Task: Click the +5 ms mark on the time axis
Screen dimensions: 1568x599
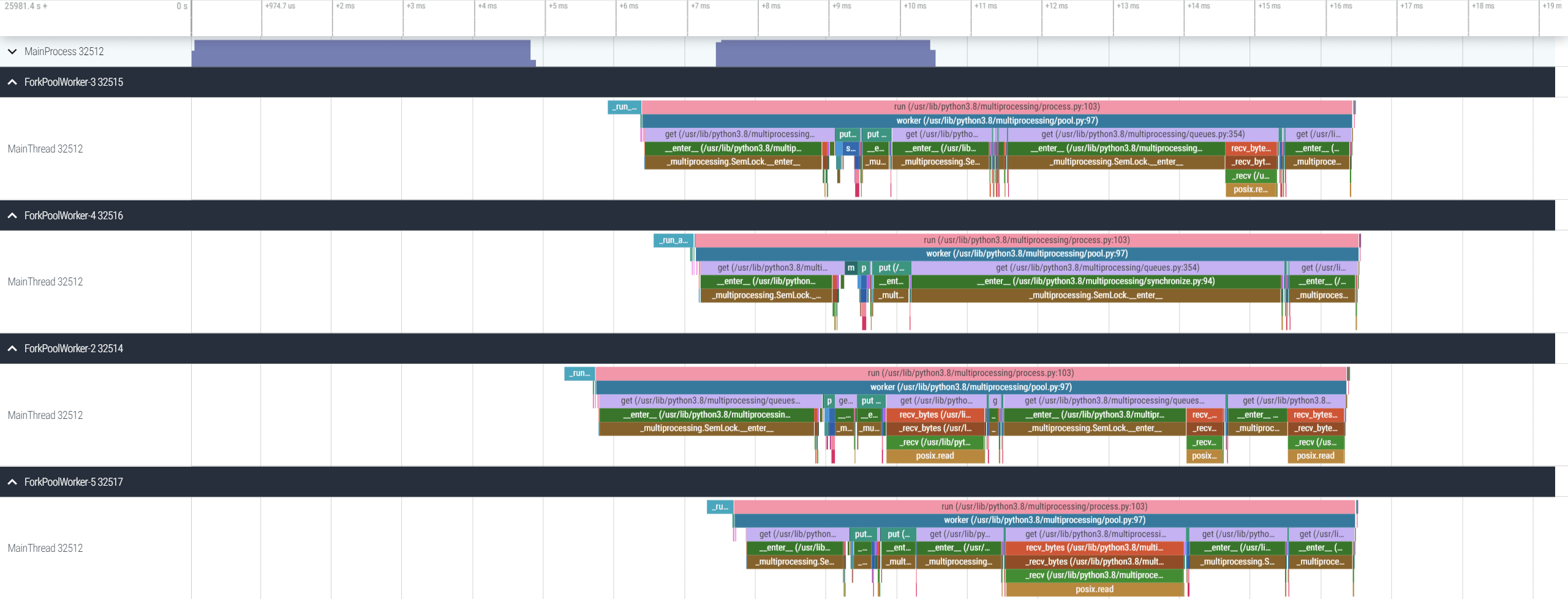Action: pos(558,6)
